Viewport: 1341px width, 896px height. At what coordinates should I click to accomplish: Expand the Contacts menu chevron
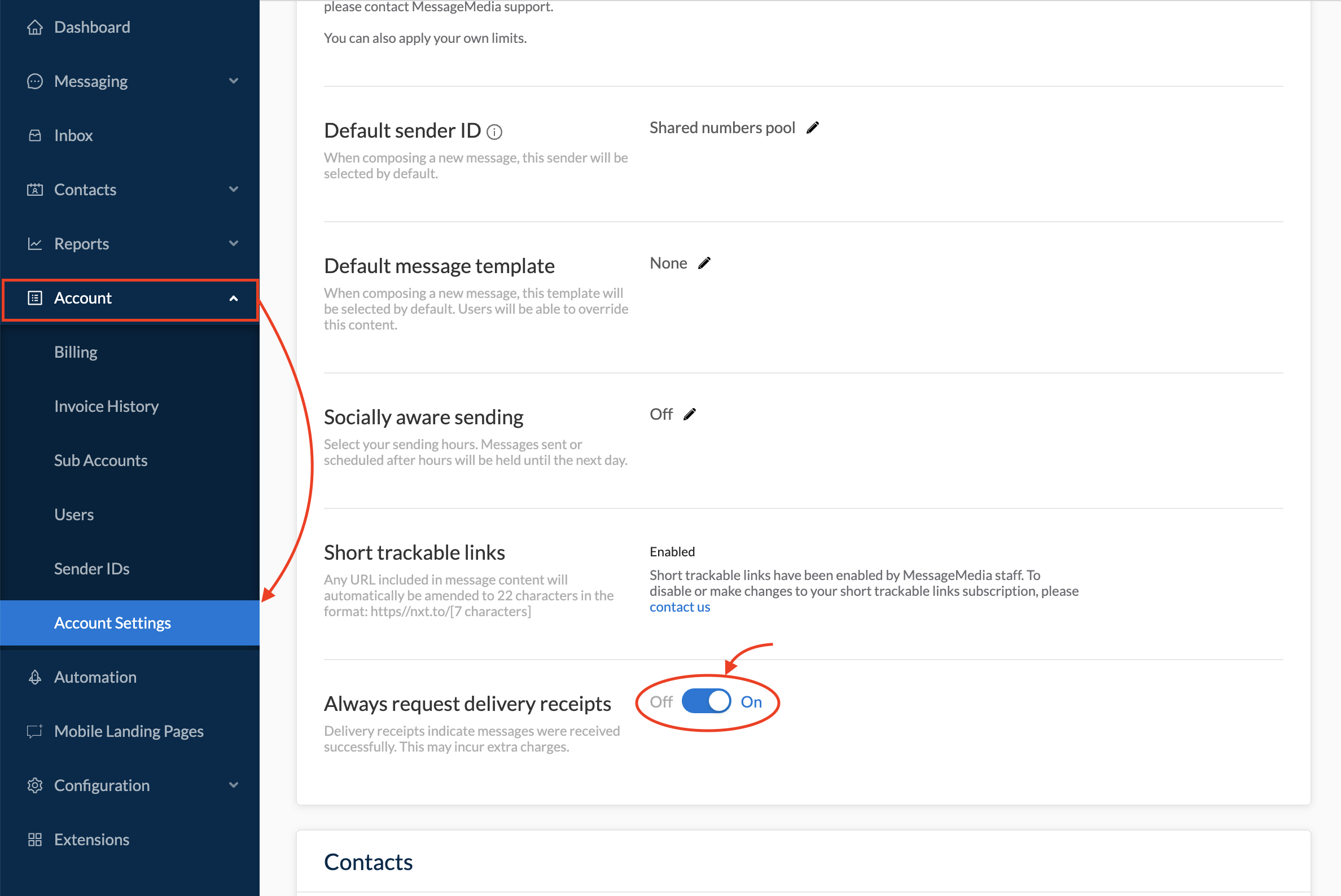point(233,189)
